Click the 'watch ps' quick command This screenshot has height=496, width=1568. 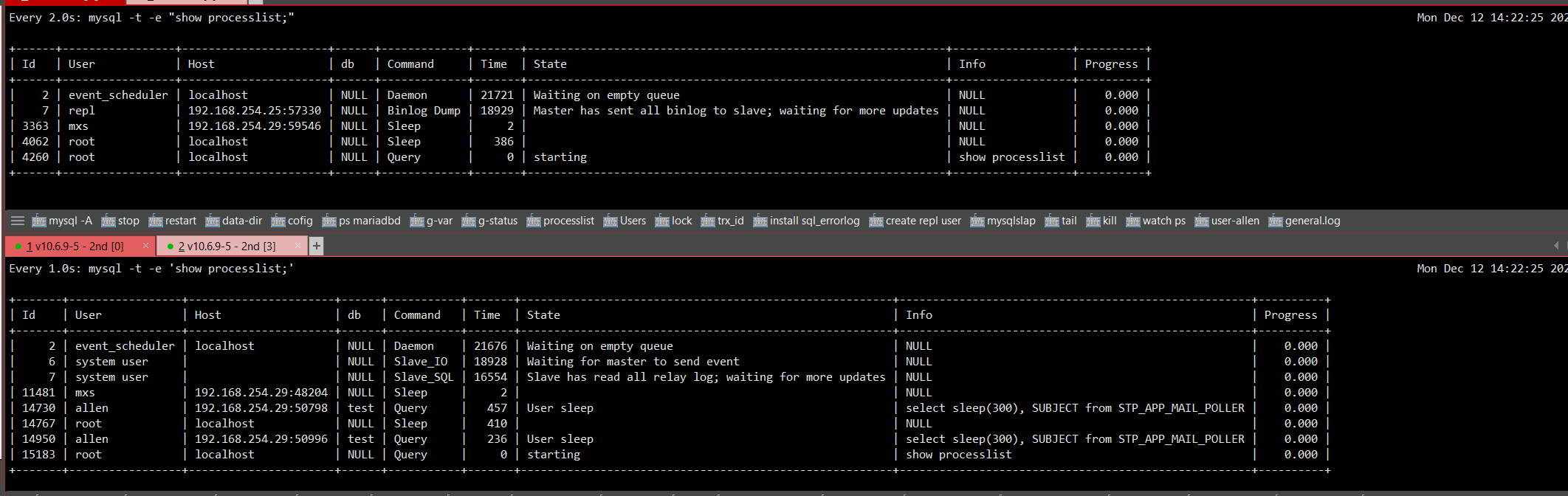1155,221
